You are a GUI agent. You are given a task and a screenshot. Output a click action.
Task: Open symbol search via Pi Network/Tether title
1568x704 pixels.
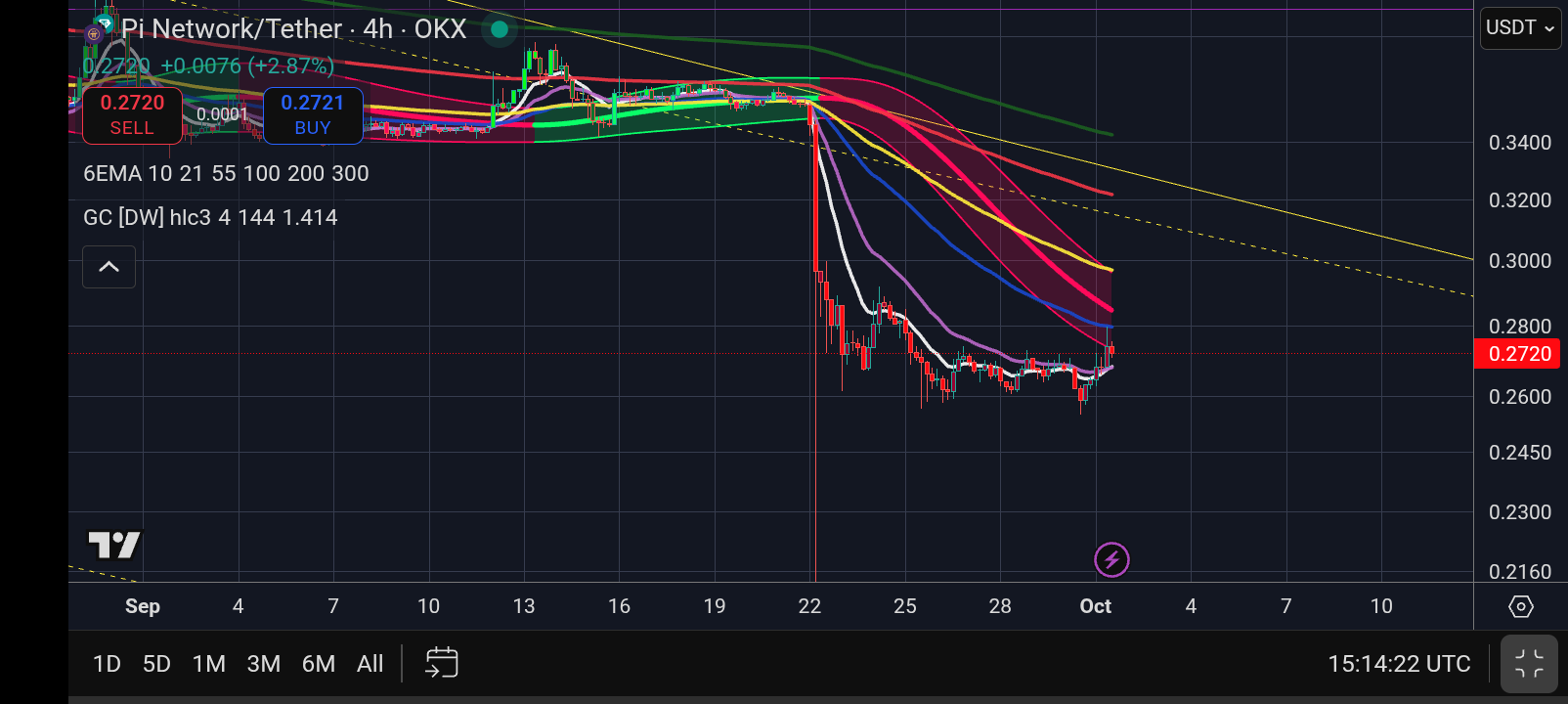294,29
